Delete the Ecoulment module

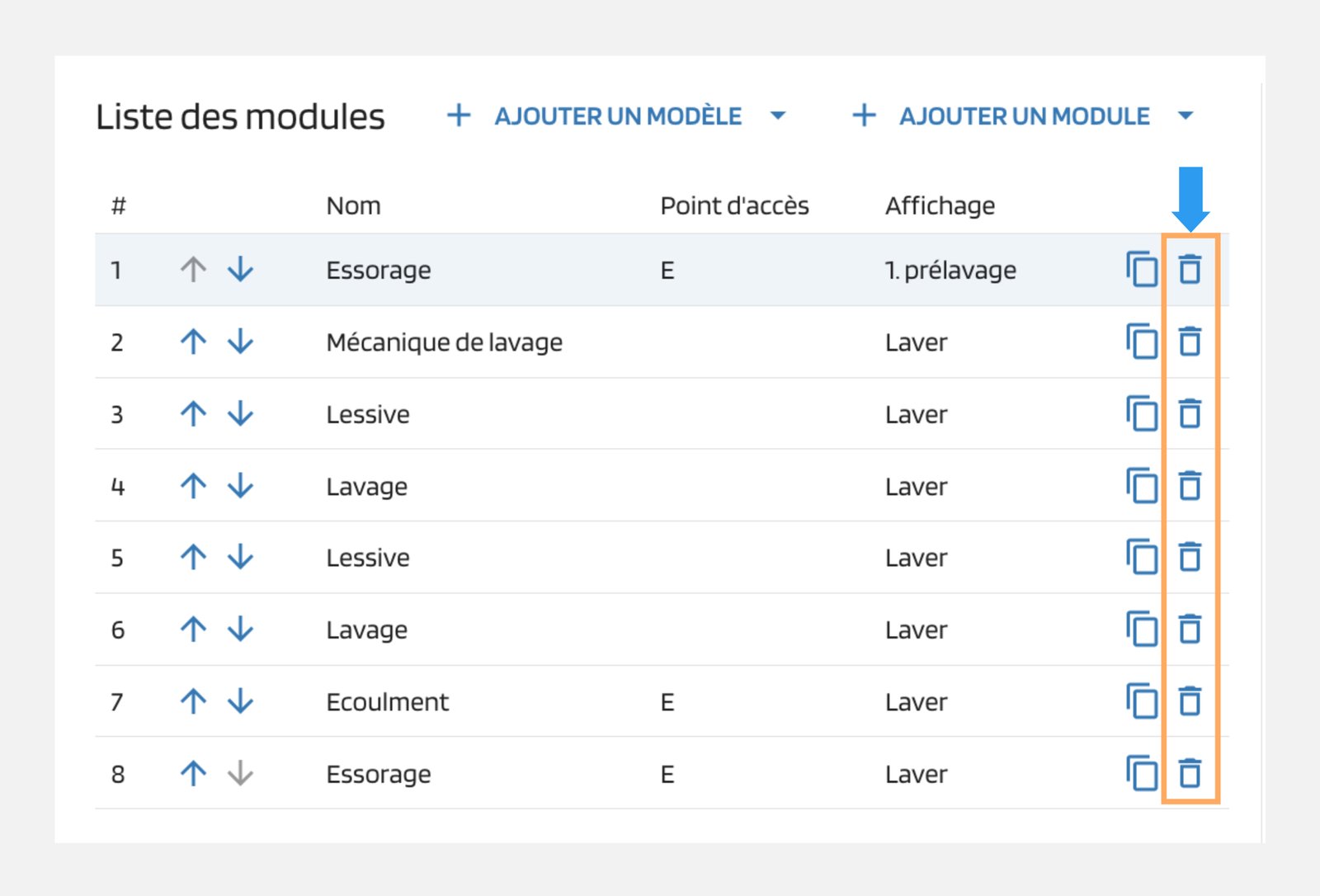pyautogui.click(x=1189, y=701)
